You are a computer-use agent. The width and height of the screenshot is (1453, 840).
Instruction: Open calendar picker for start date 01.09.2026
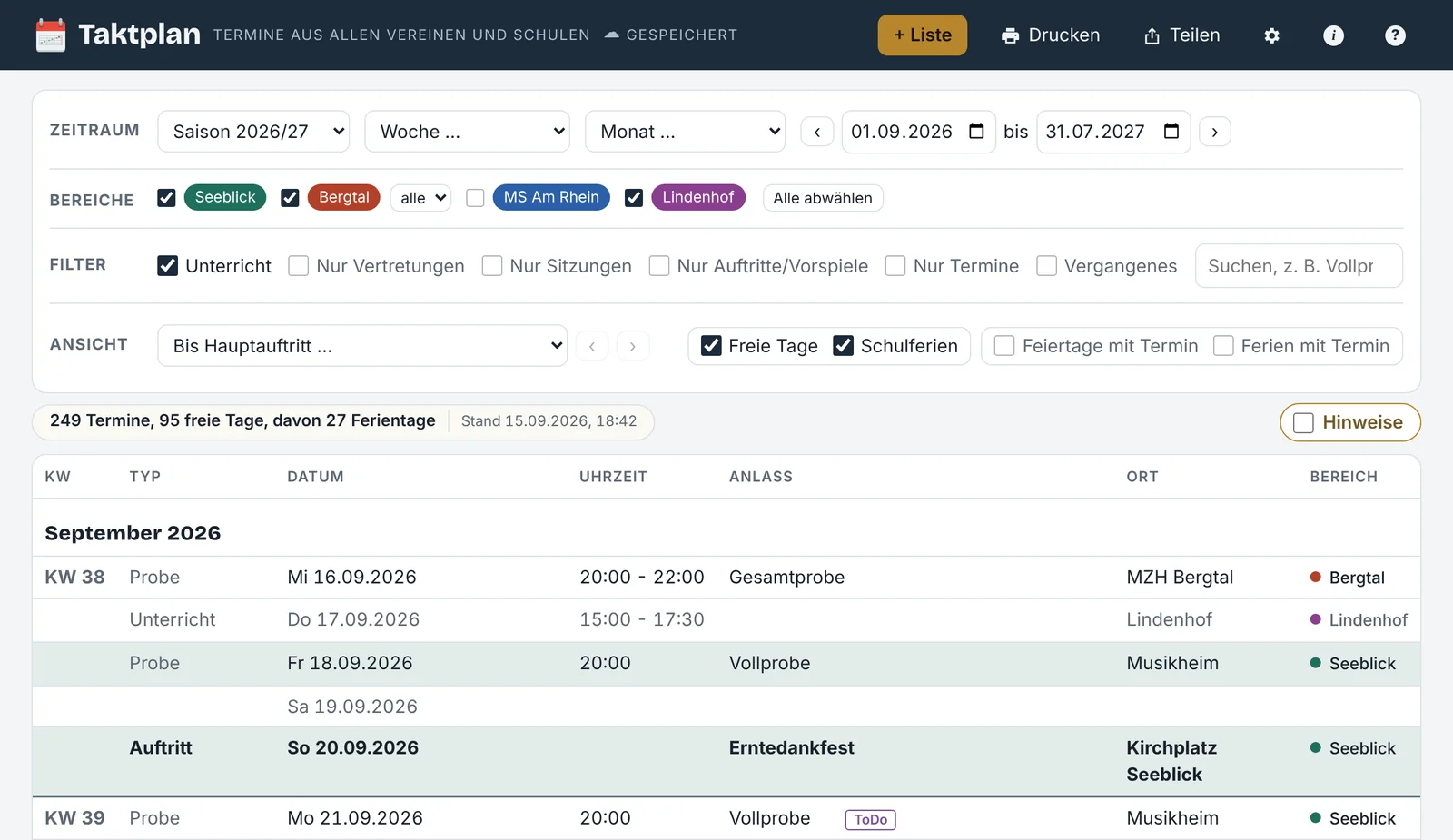click(976, 132)
